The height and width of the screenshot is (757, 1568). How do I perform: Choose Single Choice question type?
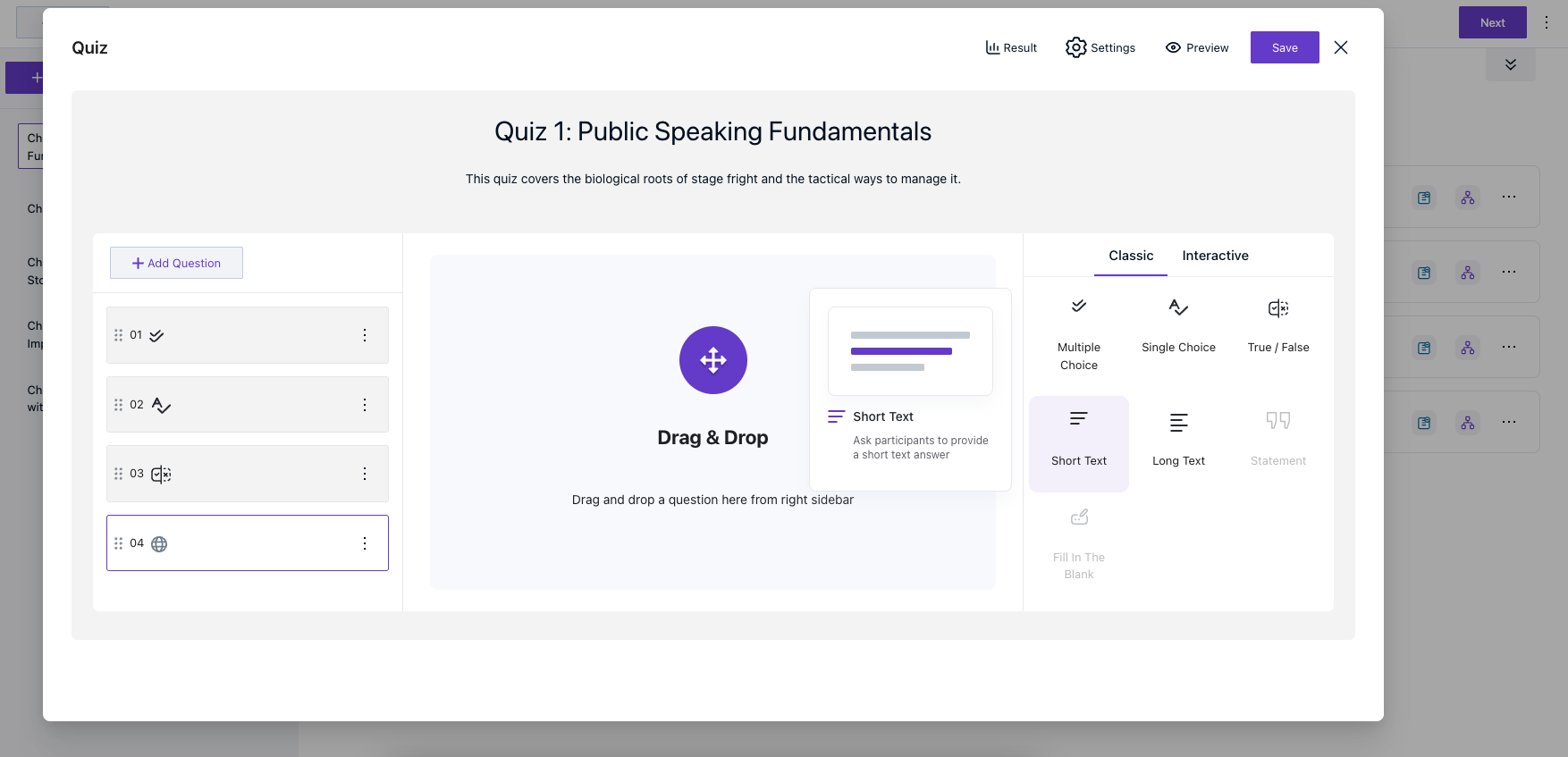pyautogui.click(x=1178, y=326)
